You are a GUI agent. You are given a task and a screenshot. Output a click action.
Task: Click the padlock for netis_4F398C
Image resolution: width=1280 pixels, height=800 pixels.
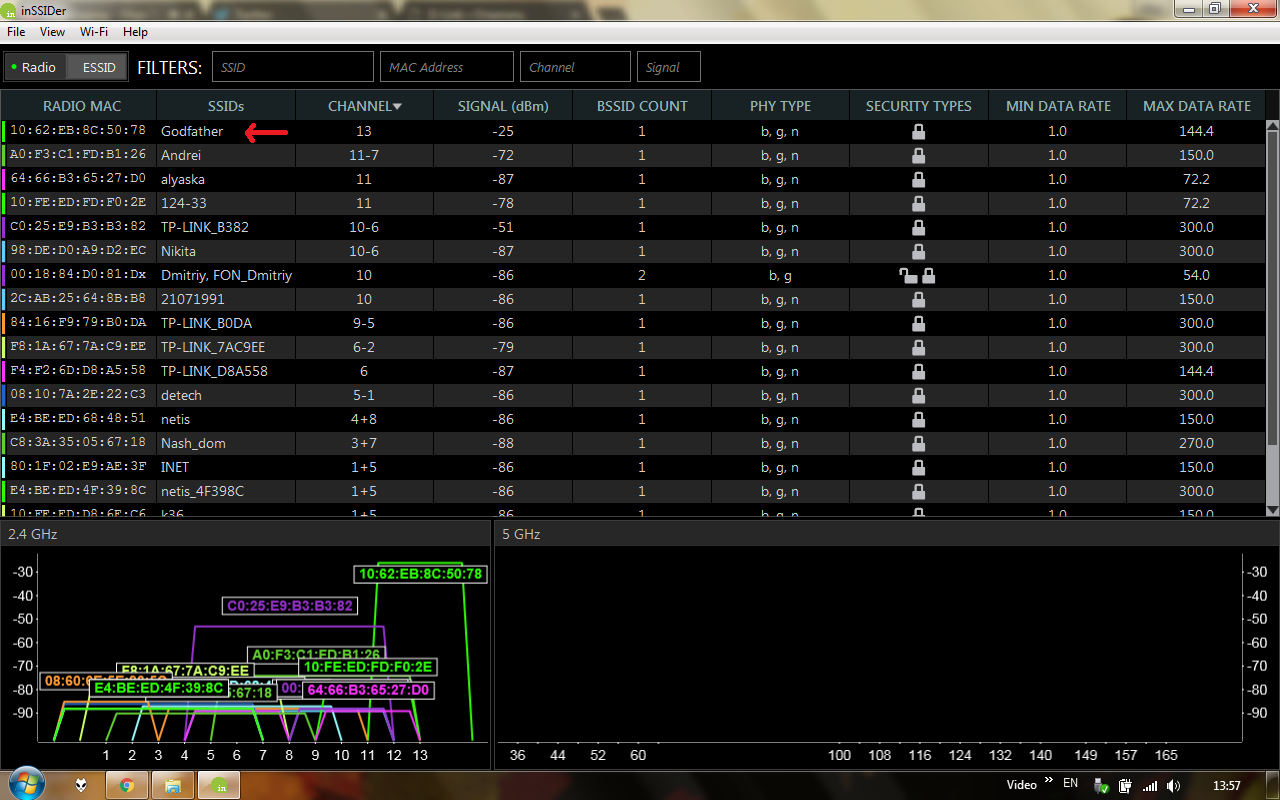[x=918, y=491]
